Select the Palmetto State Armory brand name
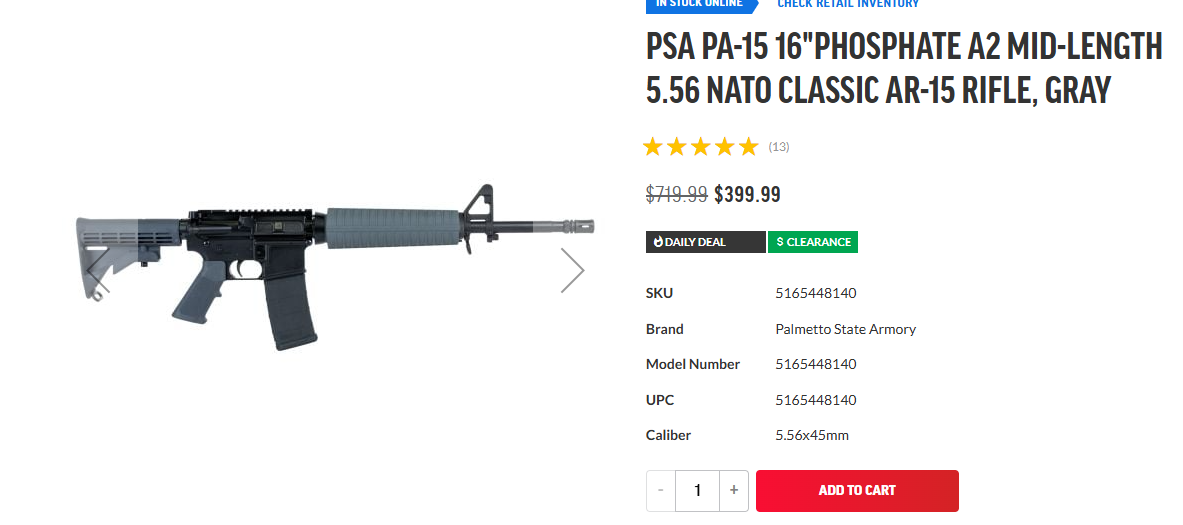The height and width of the screenshot is (525, 1183). click(846, 329)
